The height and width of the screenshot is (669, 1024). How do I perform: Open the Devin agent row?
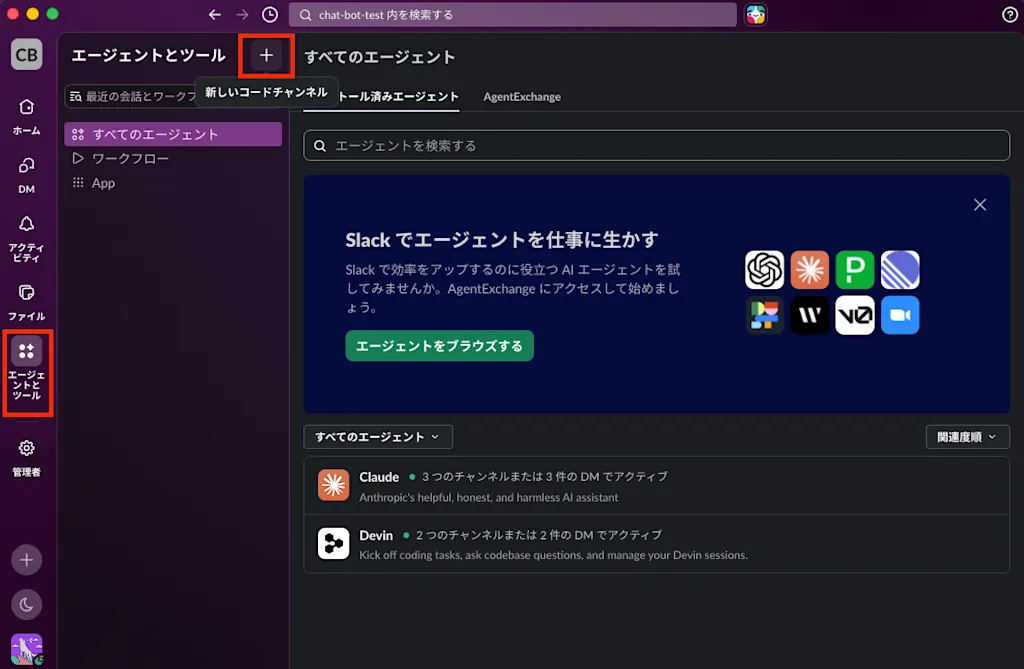(656, 544)
